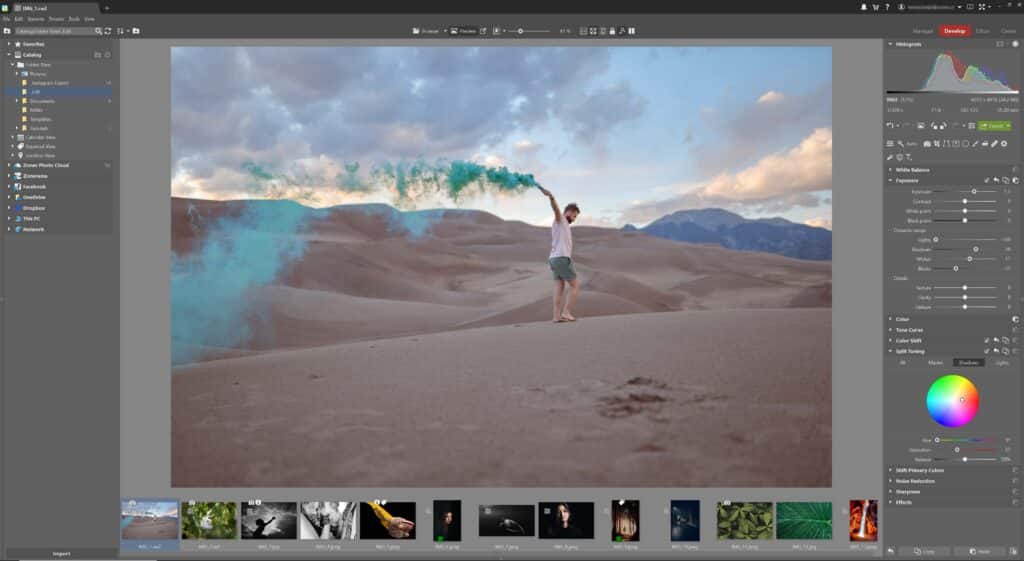Toggle the Noise Reduction group switch
The height and width of the screenshot is (561, 1024).
(1016, 481)
